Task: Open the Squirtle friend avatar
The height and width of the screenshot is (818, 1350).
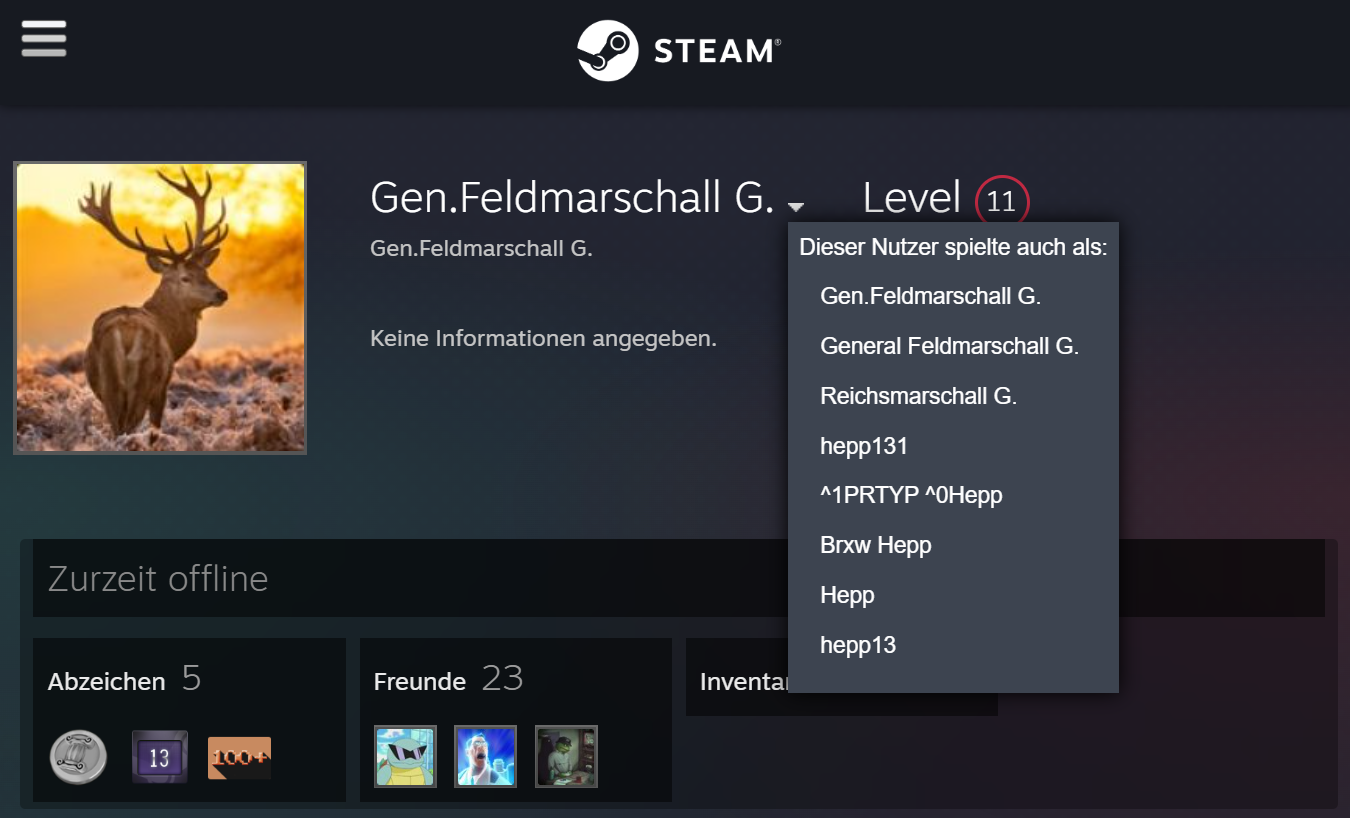Action: click(x=406, y=756)
